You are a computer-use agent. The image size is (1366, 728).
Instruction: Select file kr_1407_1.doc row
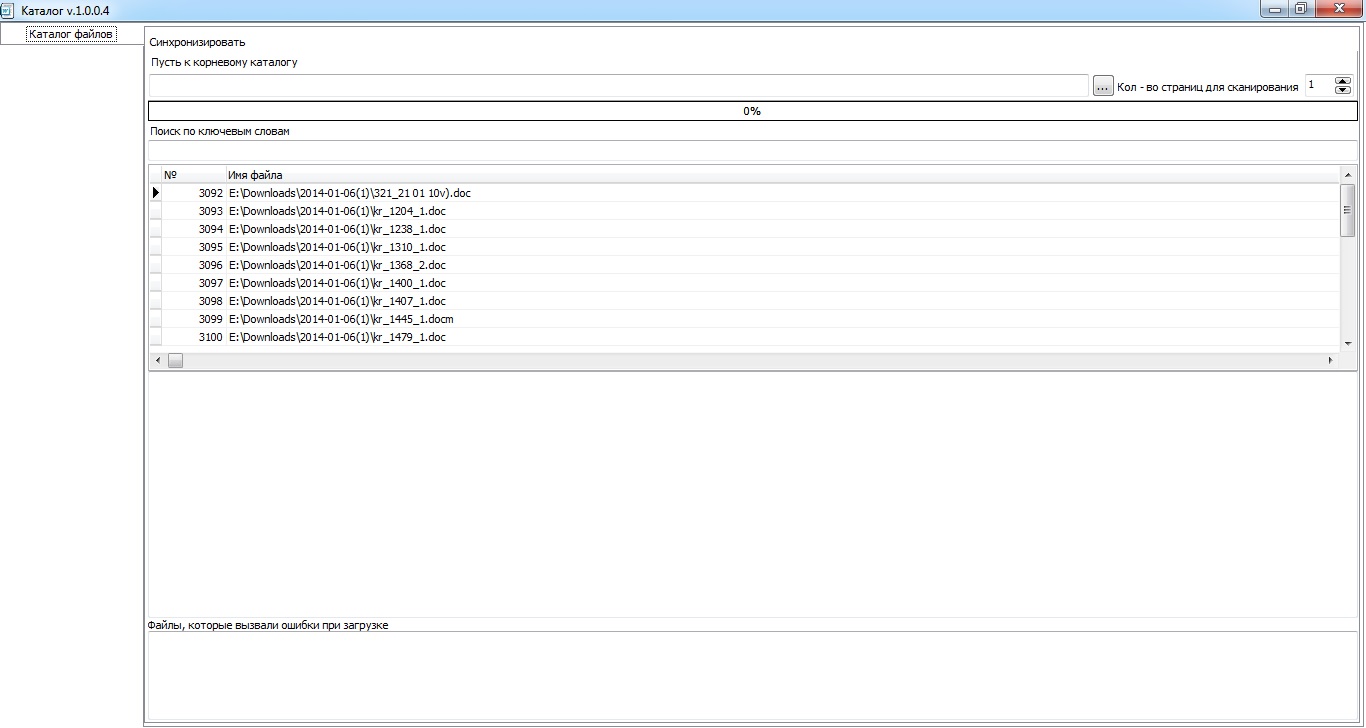(744, 301)
